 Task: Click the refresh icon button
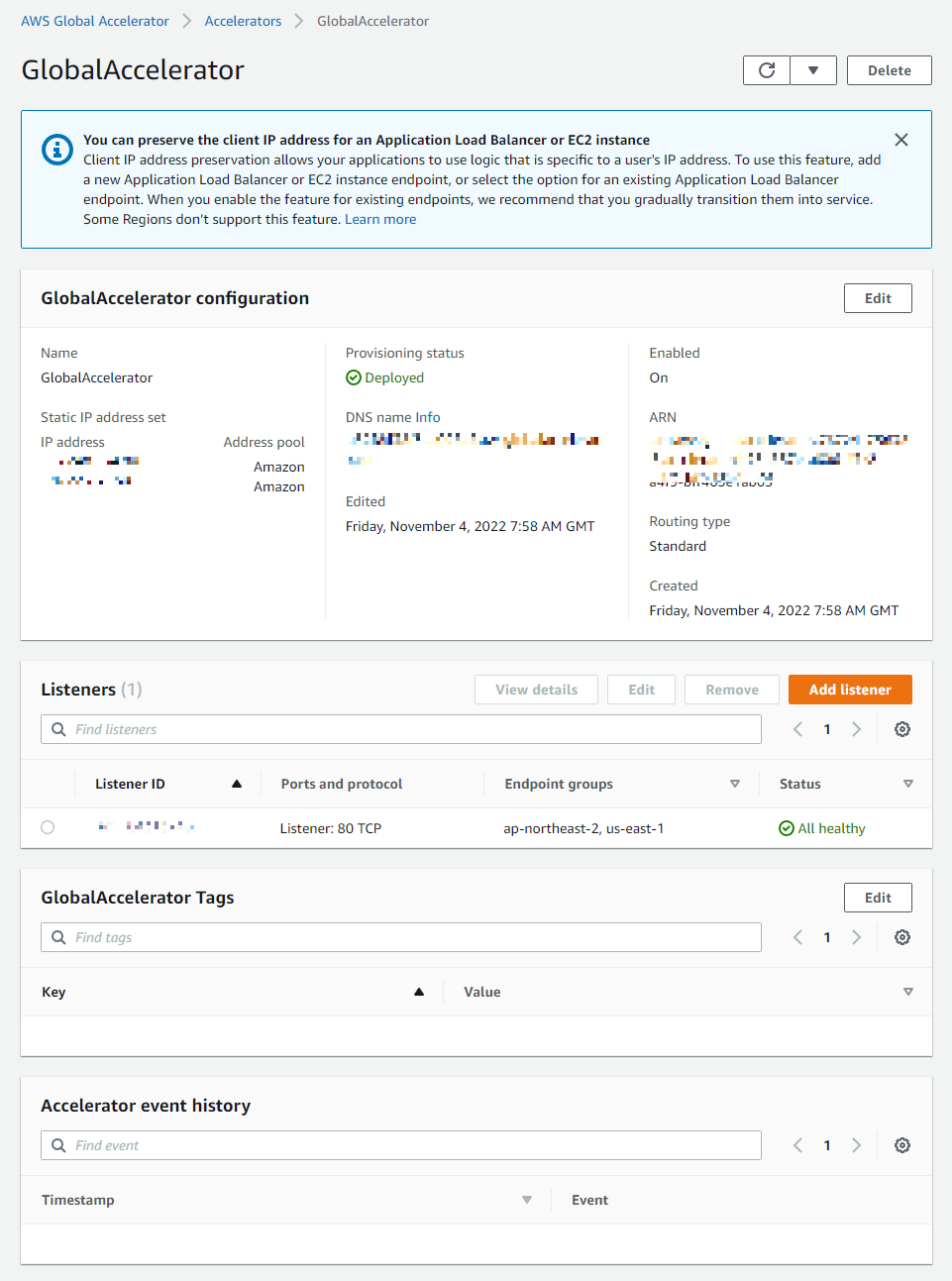[x=767, y=70]
